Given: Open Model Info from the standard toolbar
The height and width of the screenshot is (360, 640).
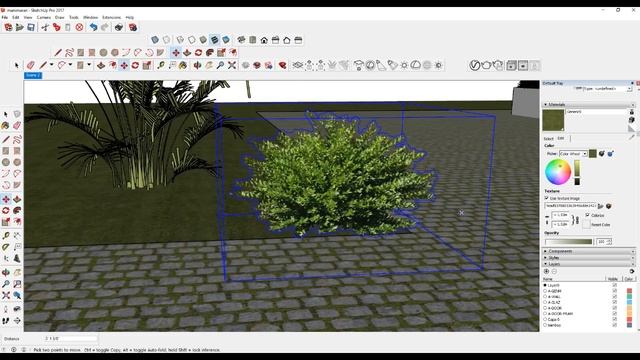Looking at the screenshot, I should [x=133, y=27].
